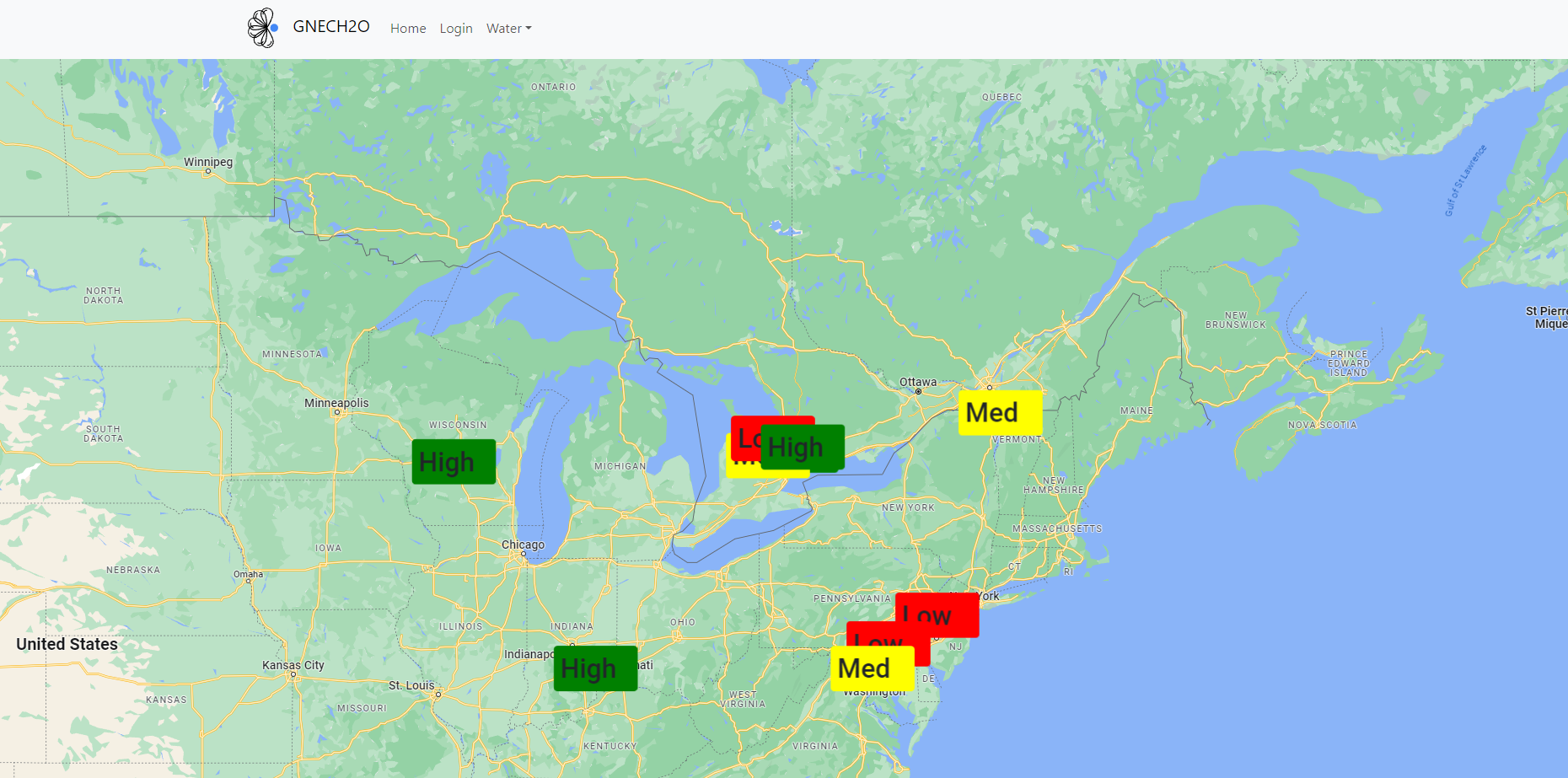Click the Omaha city label
The image size is (1568, 778).
[x=248, y=575]
